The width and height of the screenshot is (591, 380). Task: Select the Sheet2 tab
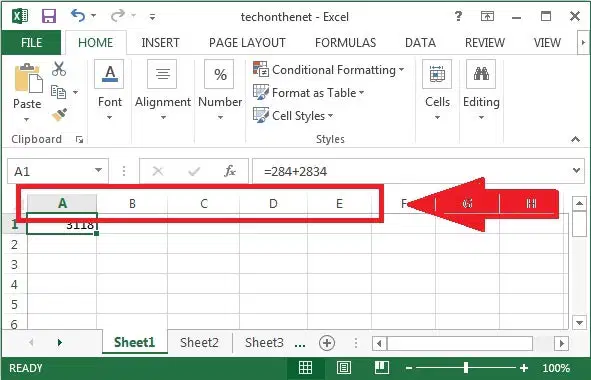199,342
